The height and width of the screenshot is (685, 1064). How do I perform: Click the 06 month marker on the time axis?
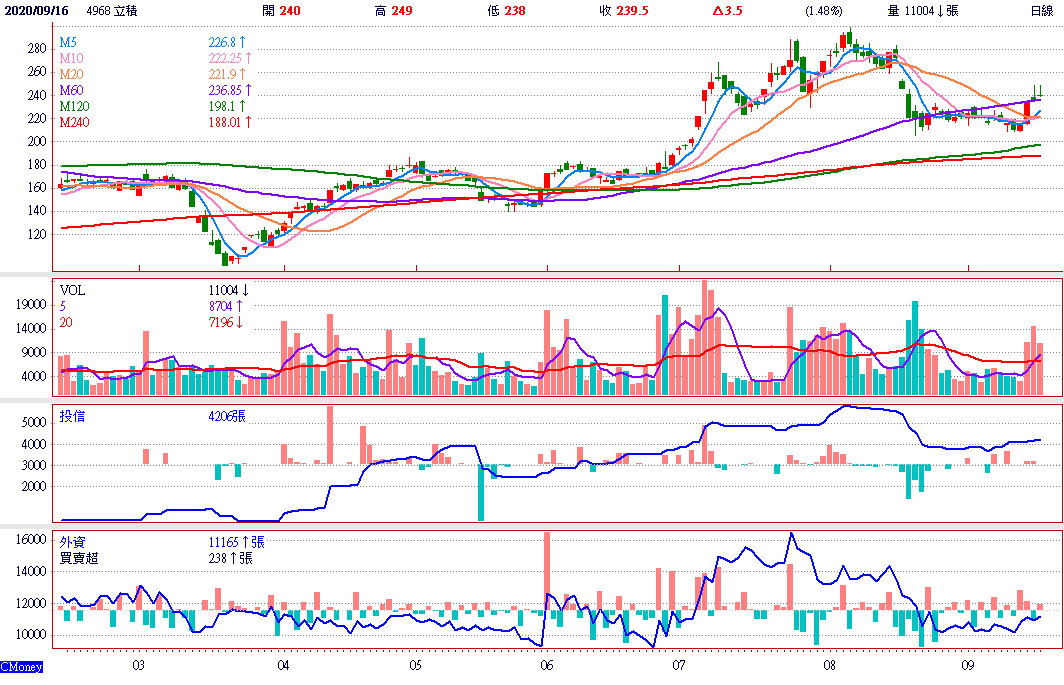point(546,664)
